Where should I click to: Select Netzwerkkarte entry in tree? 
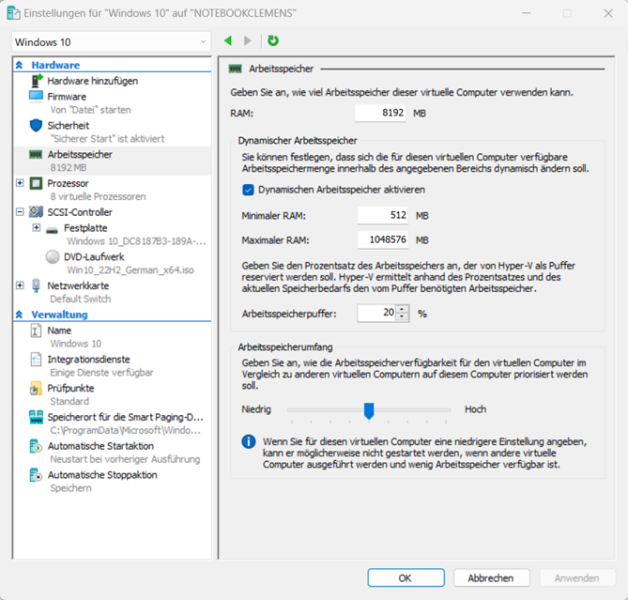(78, 286)
